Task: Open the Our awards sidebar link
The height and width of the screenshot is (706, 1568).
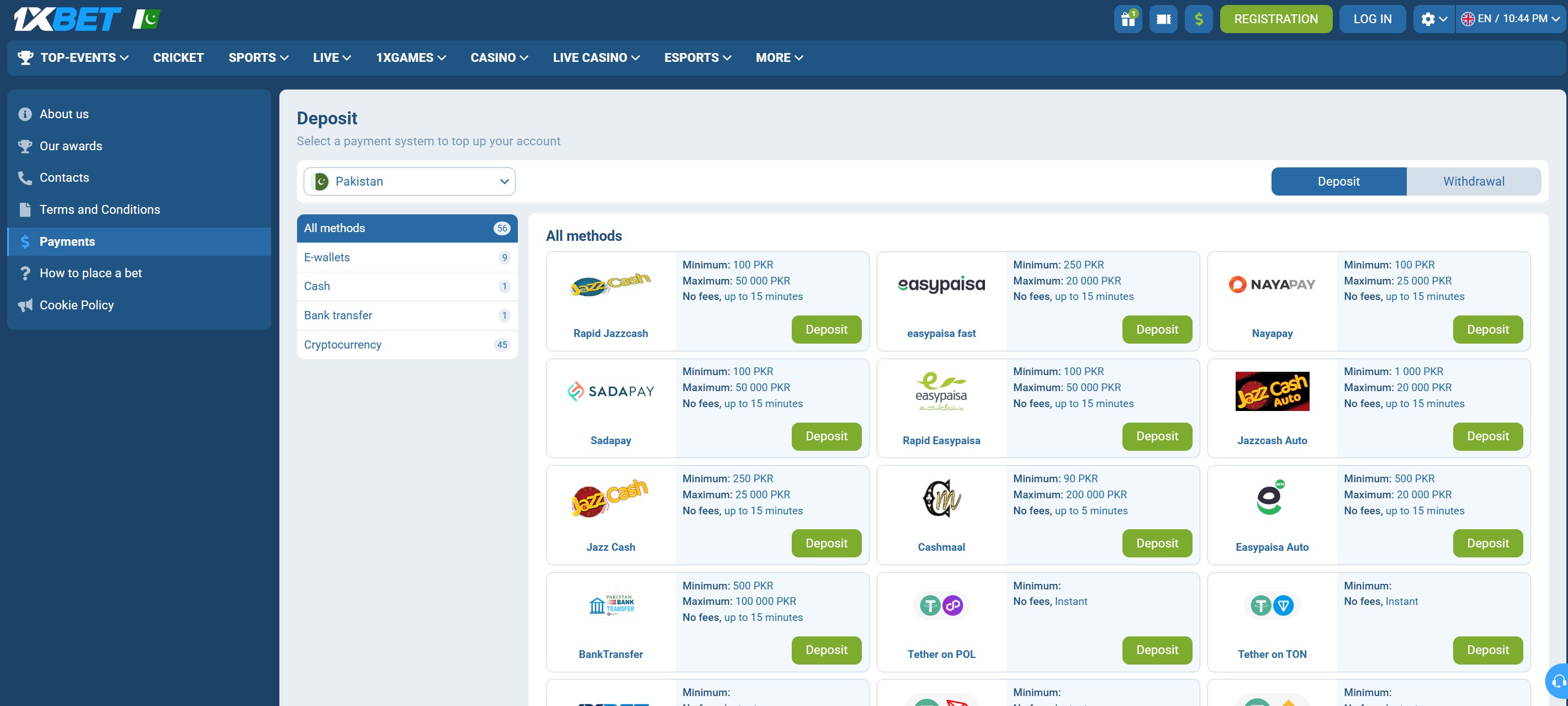Action: pos(139,146)
